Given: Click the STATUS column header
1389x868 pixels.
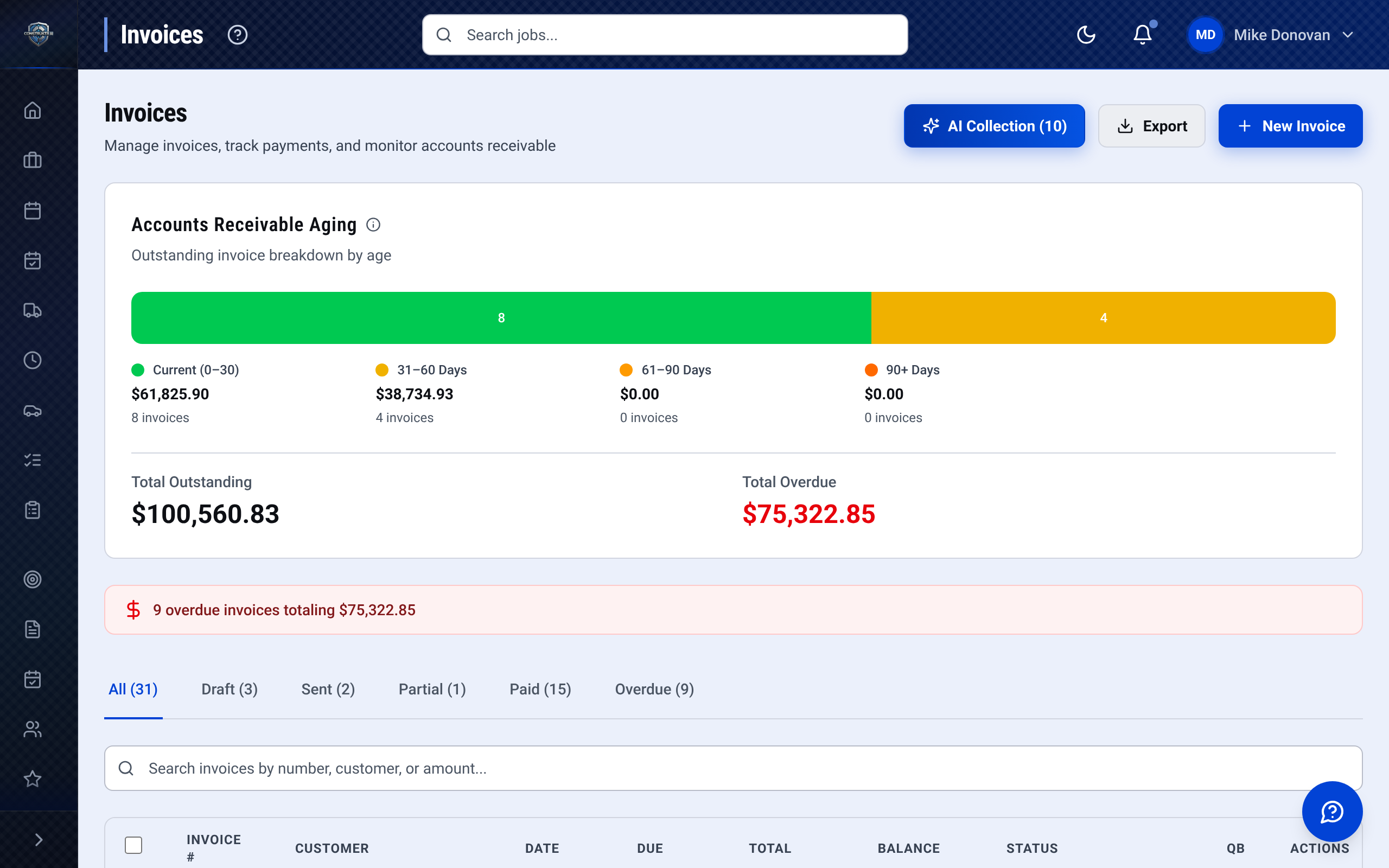Looking at the screenshot, I should 1032,848.
